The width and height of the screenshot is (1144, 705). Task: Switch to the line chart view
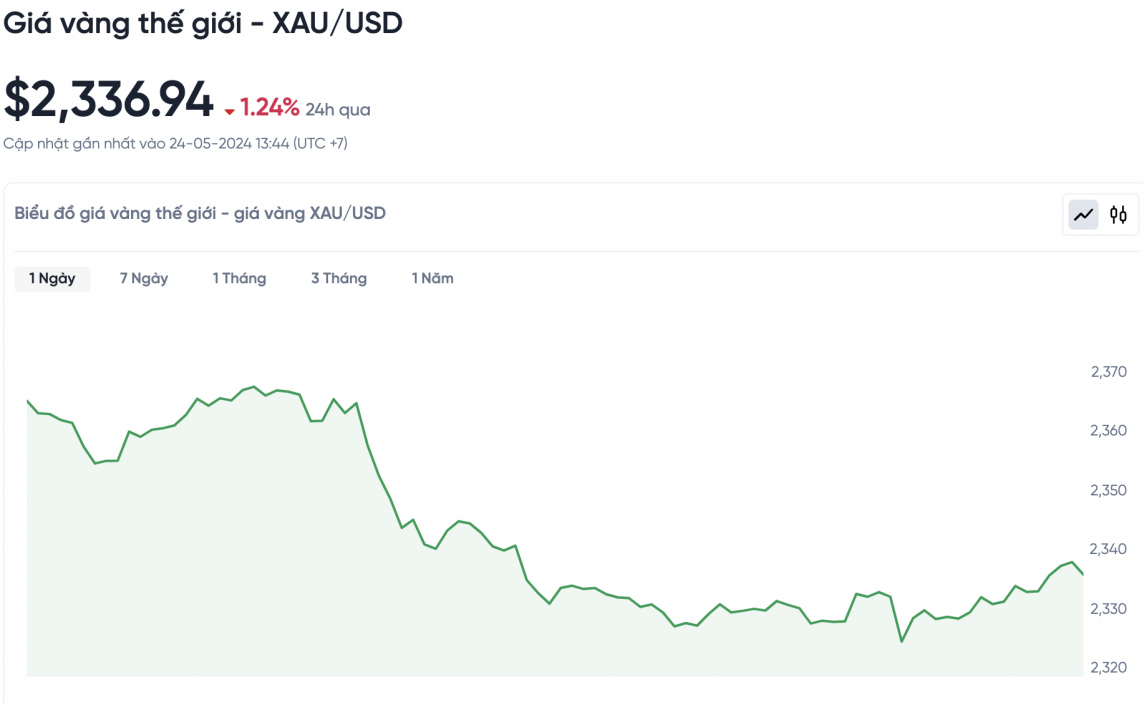click(1083, 214)
